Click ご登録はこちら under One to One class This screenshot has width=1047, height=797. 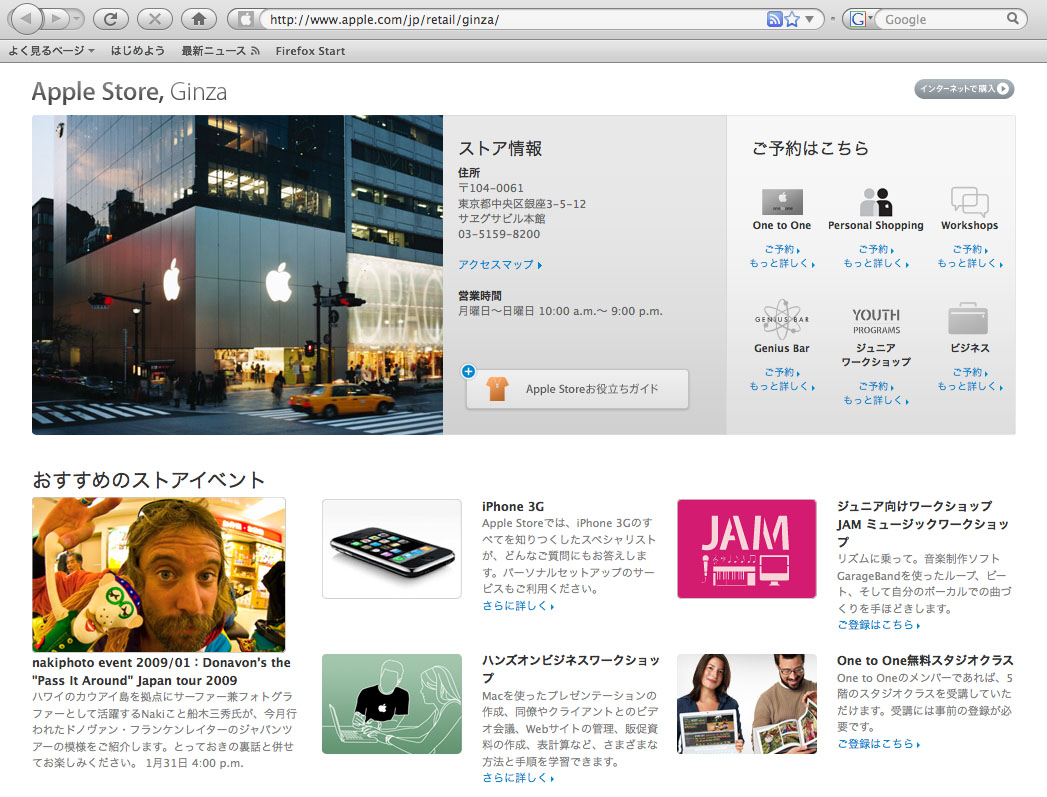(x=879, y=744)
